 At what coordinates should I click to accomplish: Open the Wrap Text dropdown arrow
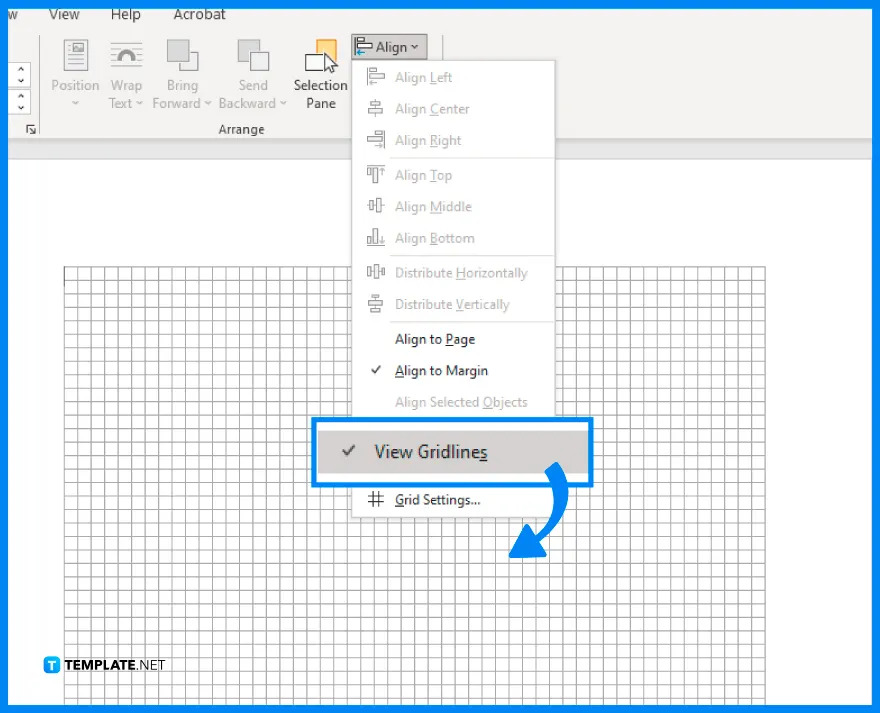click(x=139, y=103)
